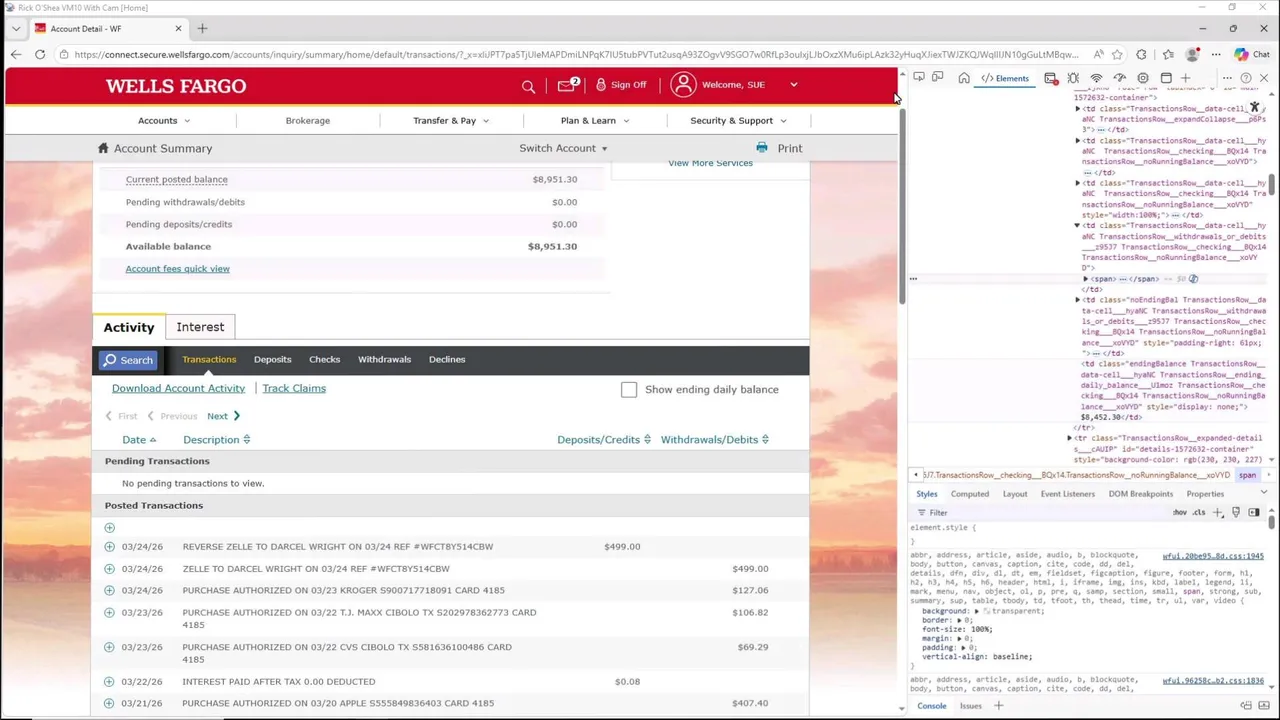The image size is (1280, 720).
Task: Open the Copilot Chat button
Action: pos(1253,55)
